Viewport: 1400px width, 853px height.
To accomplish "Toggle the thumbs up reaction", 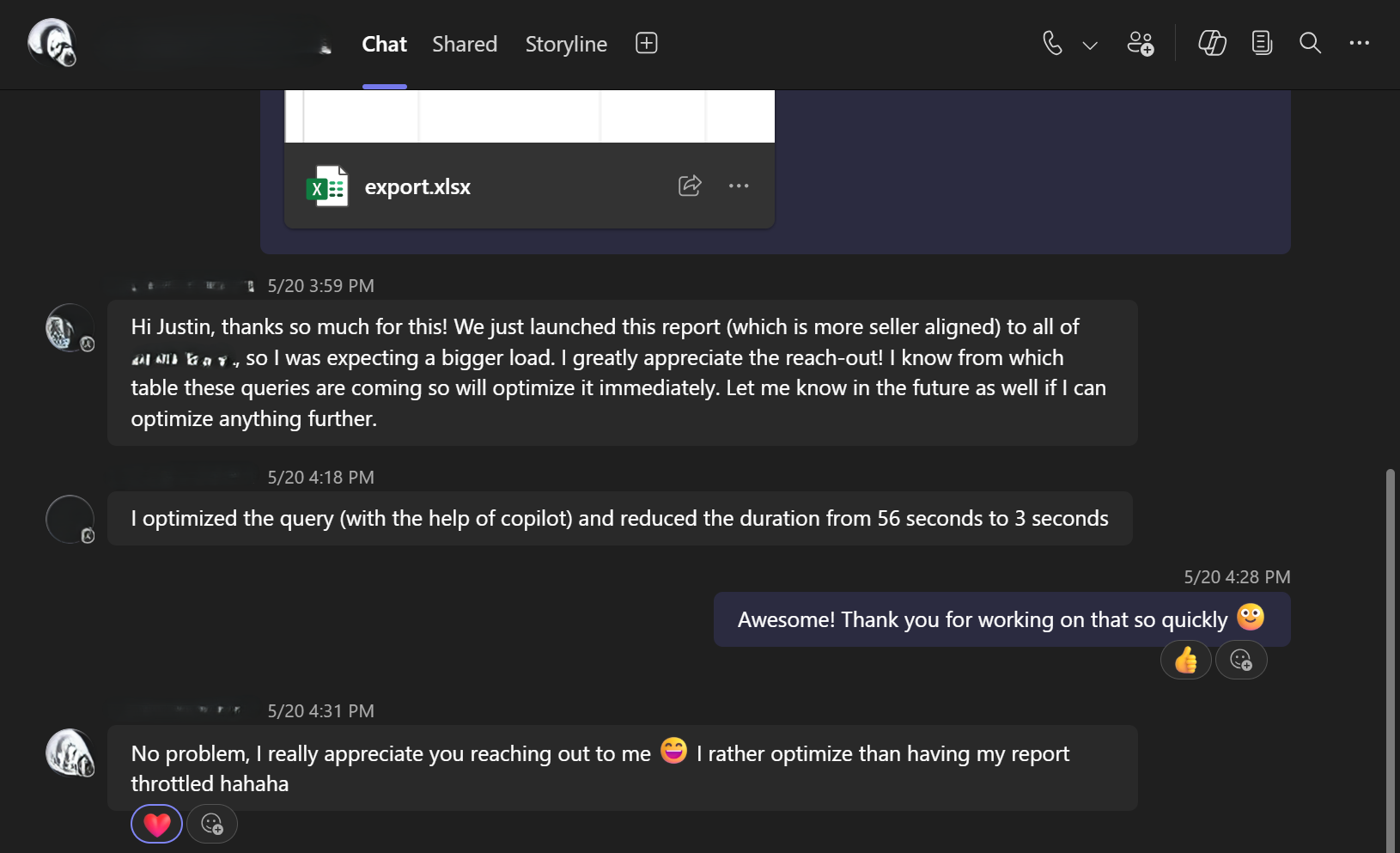I will click(1186, 661).
